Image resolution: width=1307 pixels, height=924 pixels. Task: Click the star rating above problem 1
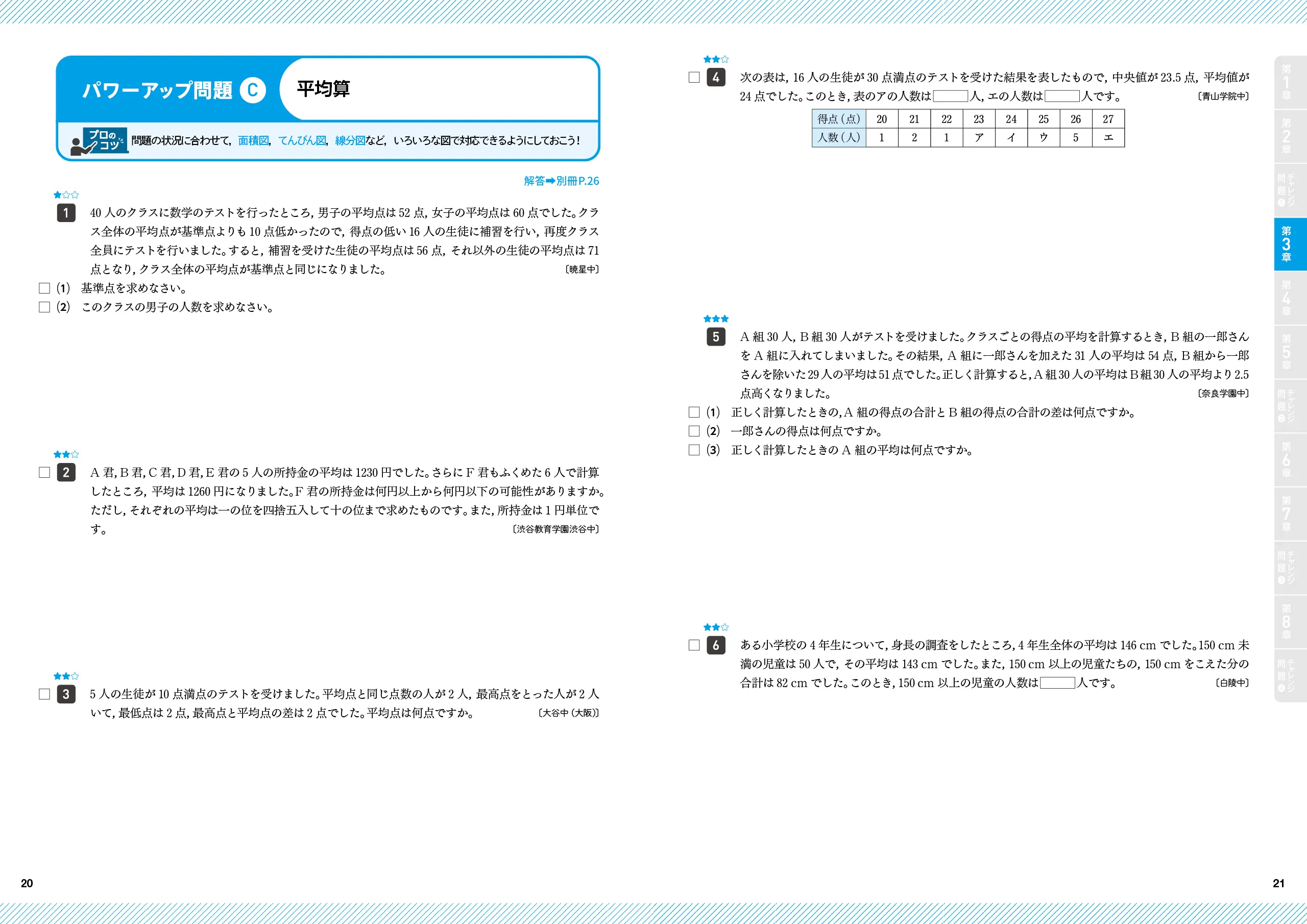pos(66,194)
